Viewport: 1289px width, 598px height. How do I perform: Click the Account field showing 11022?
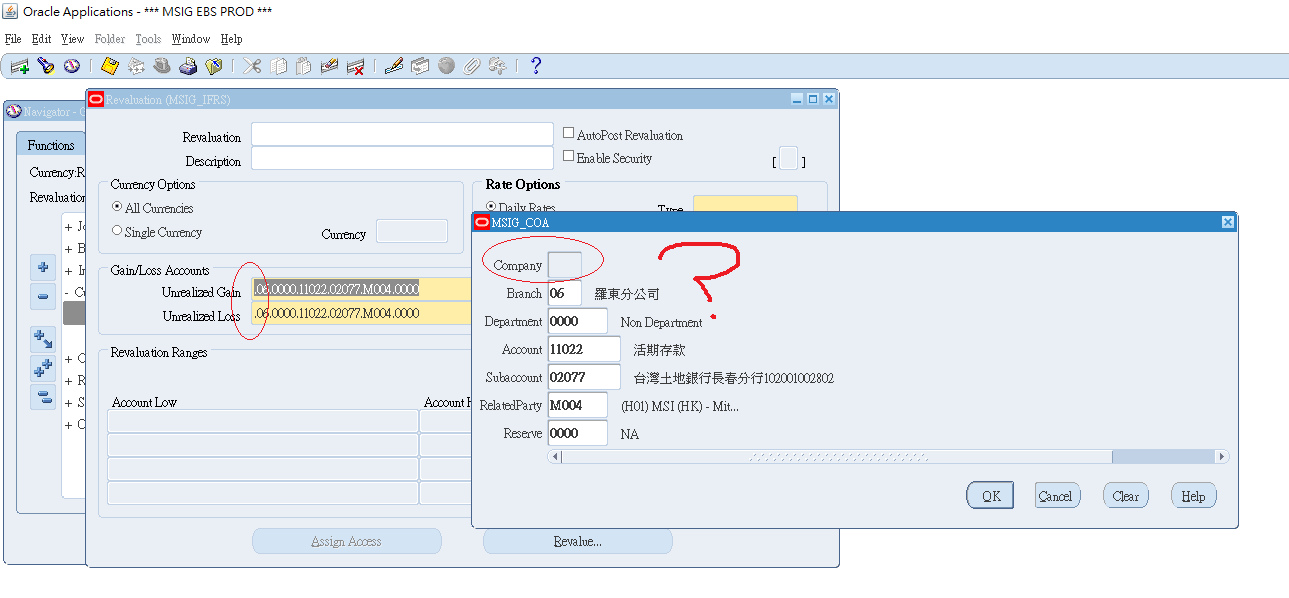[x=585, y=349]
